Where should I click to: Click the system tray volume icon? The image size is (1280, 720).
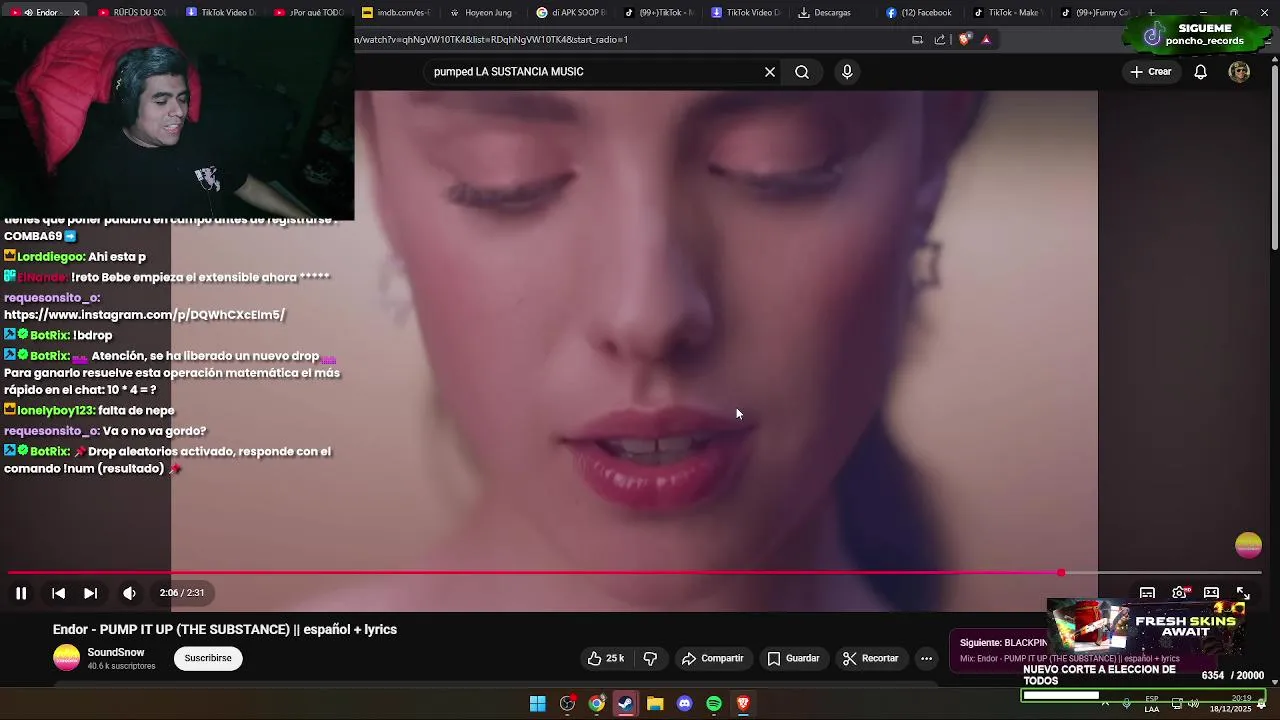tap(1193, 703)
